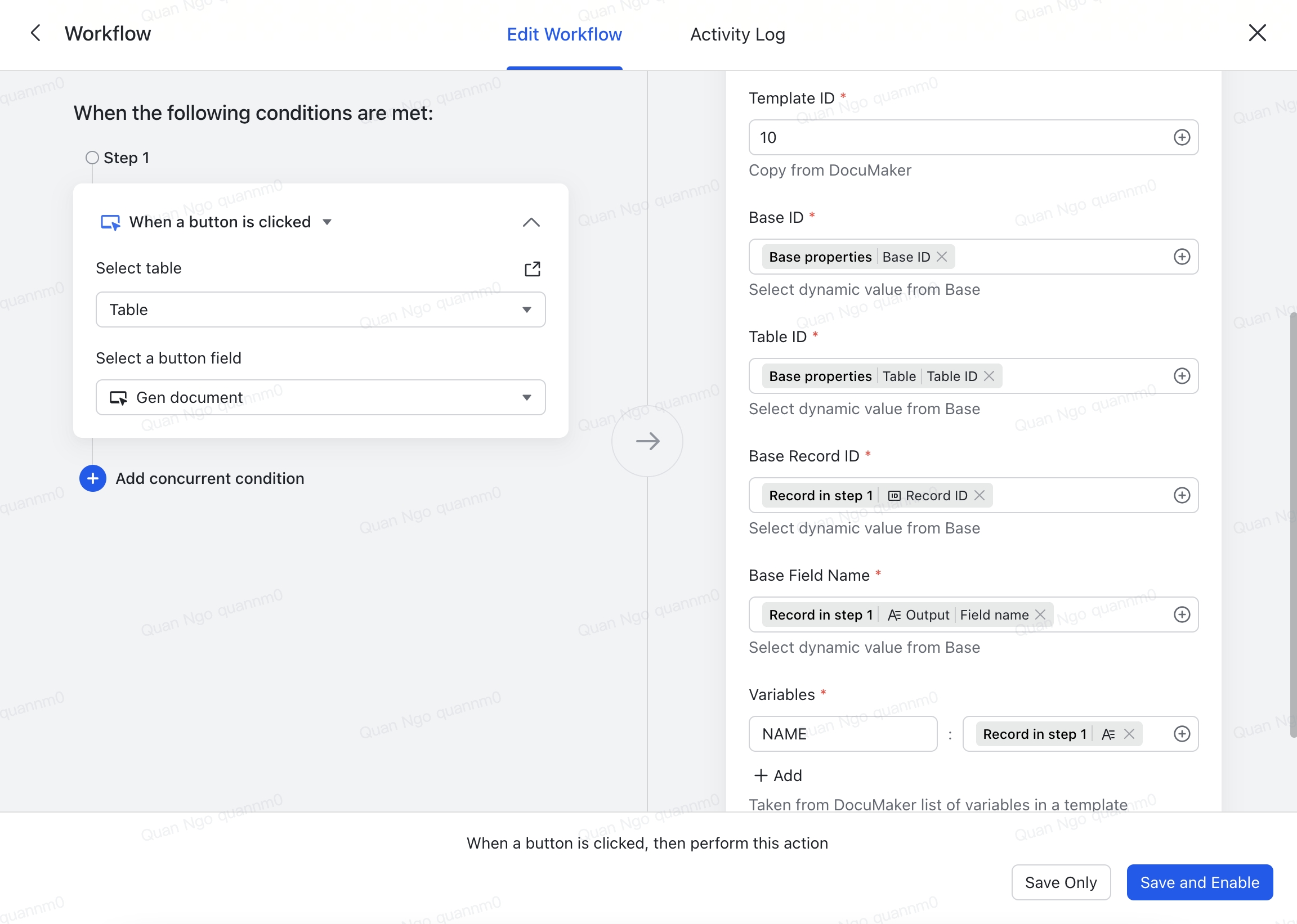The height and width of the screenshot is (924, 1297).
Task: Remove the Base ID tag
Action: point(942,257)
